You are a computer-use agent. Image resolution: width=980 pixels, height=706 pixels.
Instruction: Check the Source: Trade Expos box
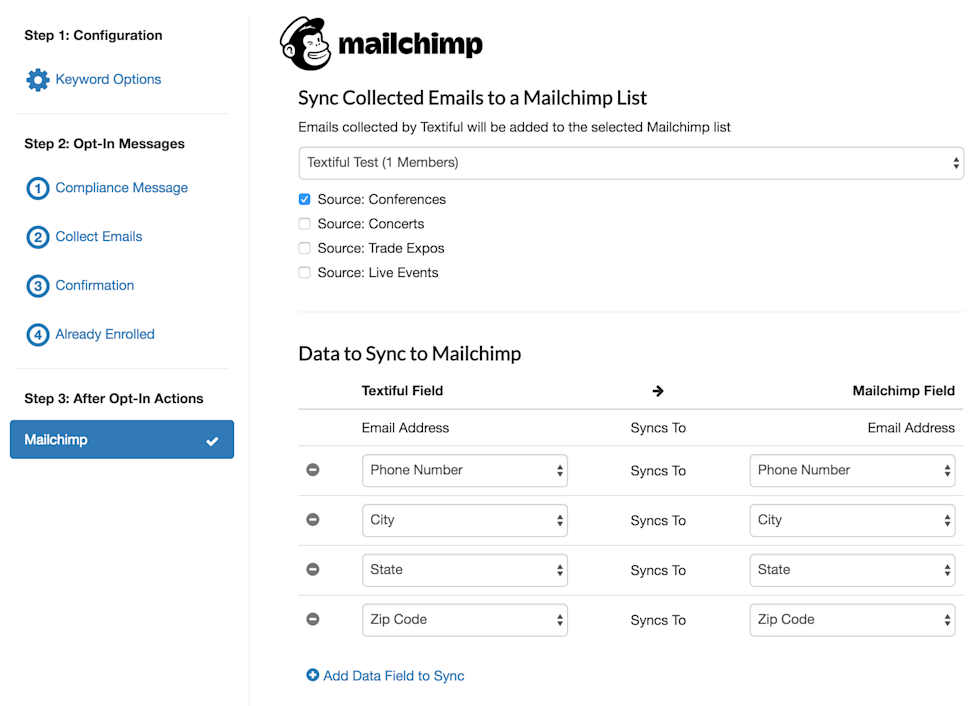[305, 248]
